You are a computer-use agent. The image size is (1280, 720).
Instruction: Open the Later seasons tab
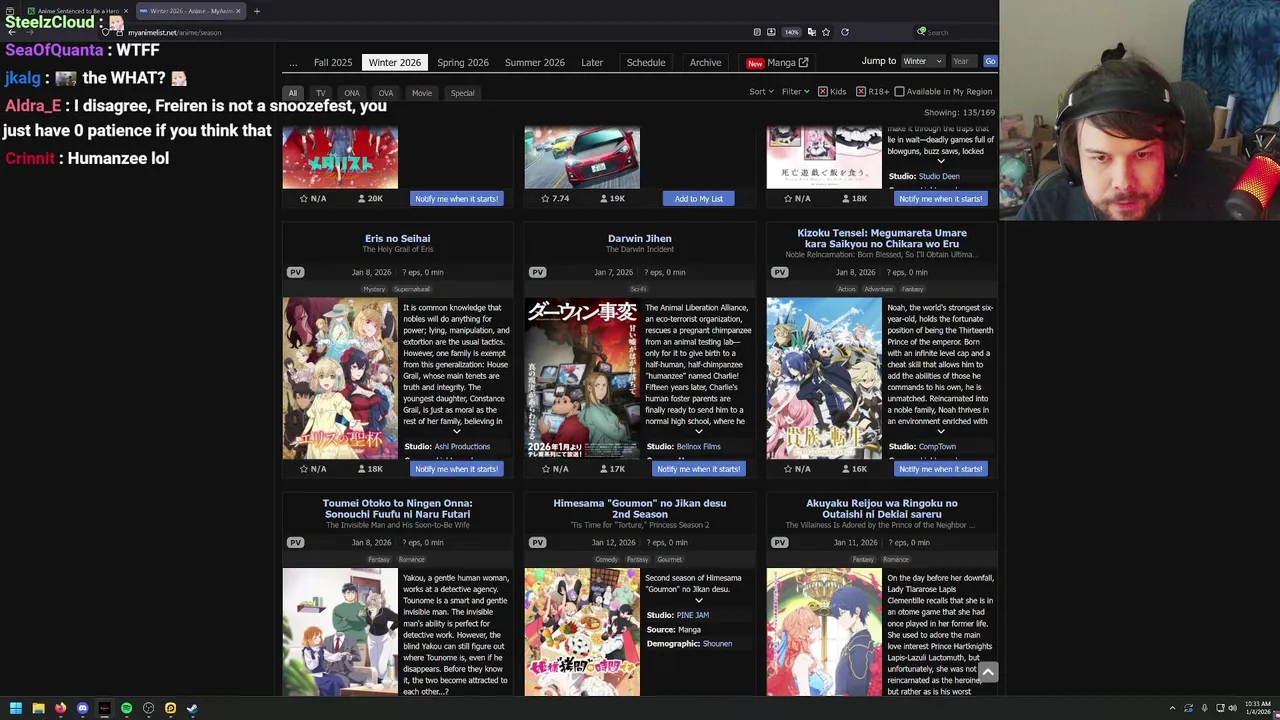[x=592, y=62]
